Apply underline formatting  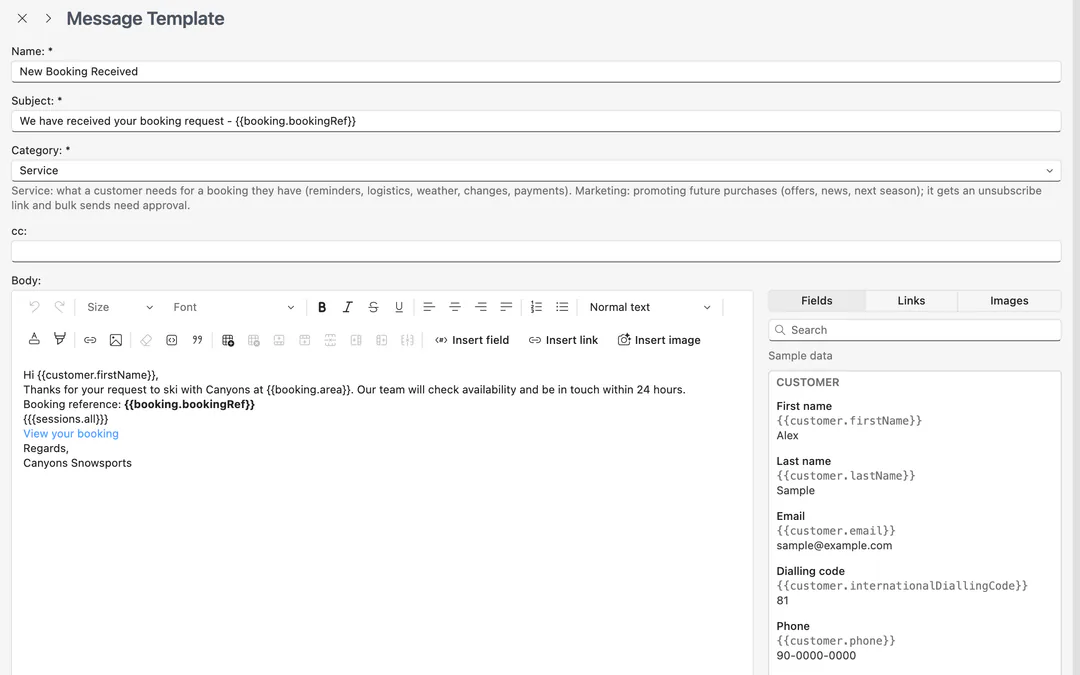click(x=399, y=307)
